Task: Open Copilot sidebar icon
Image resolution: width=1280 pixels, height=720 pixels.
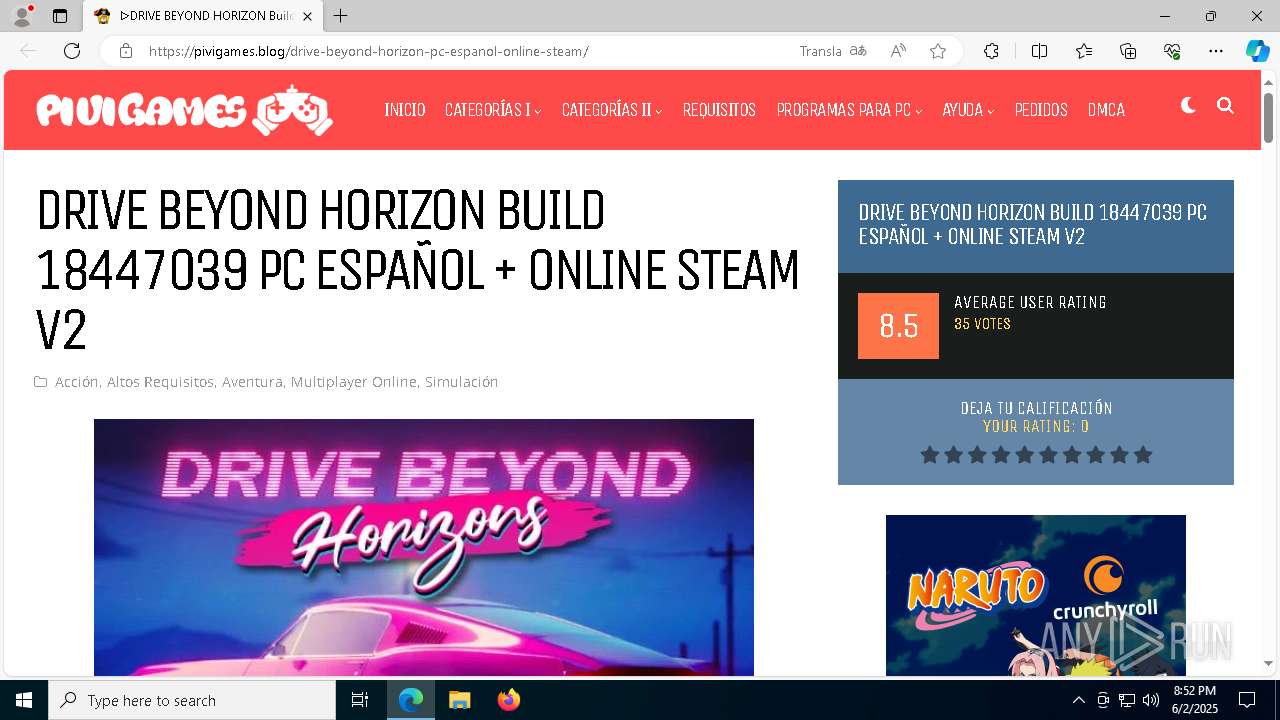Action: [x=1257, y=51]
